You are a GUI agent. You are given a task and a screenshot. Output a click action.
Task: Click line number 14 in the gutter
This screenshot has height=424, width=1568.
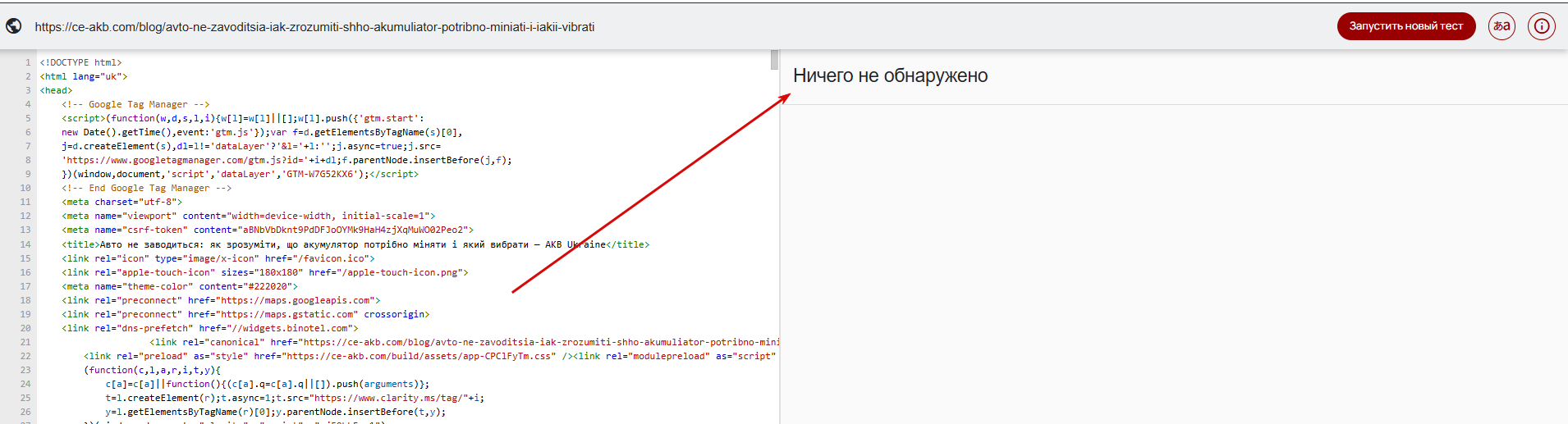point(25,244)
